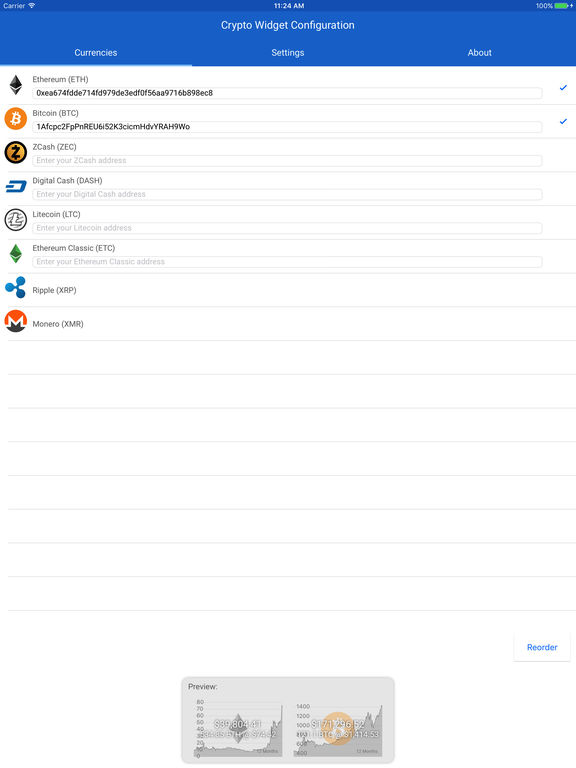
Task: Click the ETH chart in widget preview
Action: [239, 730]
